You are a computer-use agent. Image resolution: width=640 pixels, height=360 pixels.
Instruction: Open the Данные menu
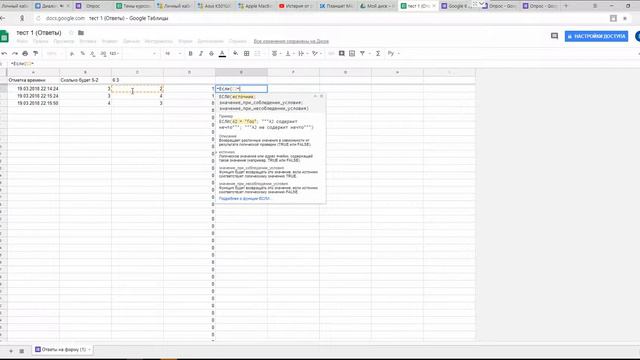[x=131, y=41]
